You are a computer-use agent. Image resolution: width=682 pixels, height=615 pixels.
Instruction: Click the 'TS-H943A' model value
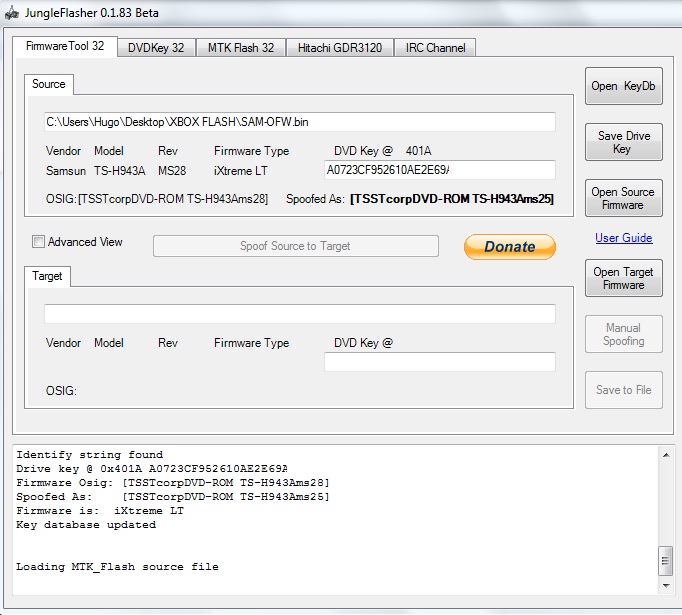tap(120, 171)
